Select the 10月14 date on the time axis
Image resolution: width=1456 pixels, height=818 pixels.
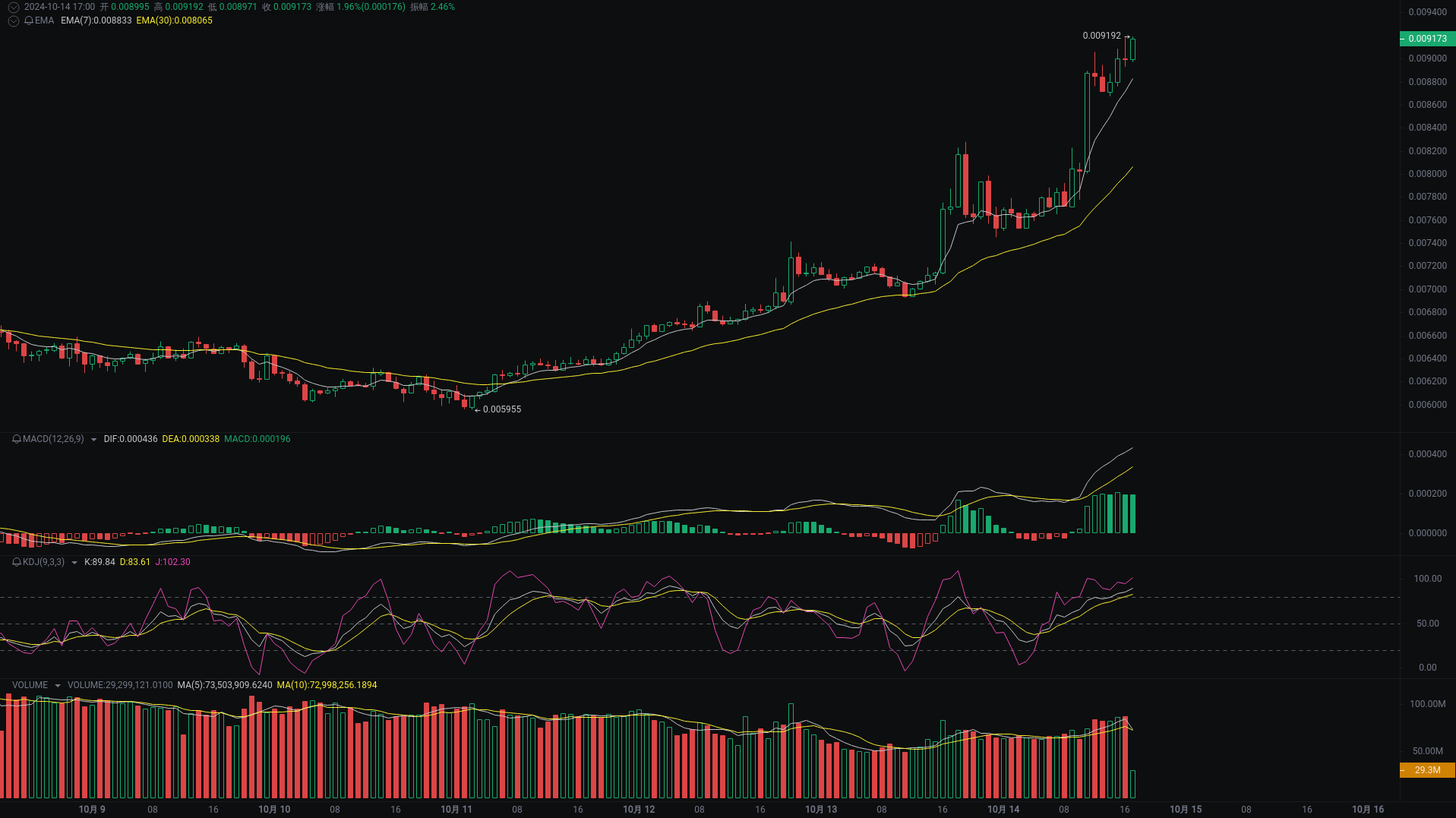click(1003, 809)
